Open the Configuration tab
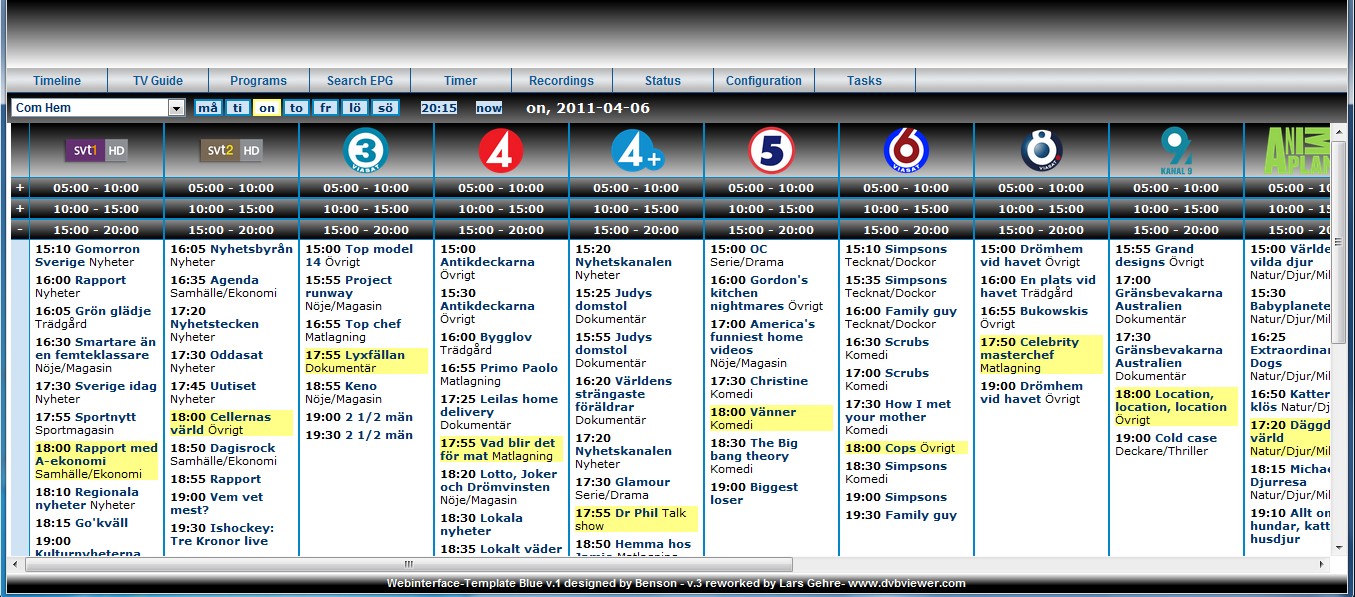The width and height of the screenshot is (1355, 597). [x=764, y=81]
